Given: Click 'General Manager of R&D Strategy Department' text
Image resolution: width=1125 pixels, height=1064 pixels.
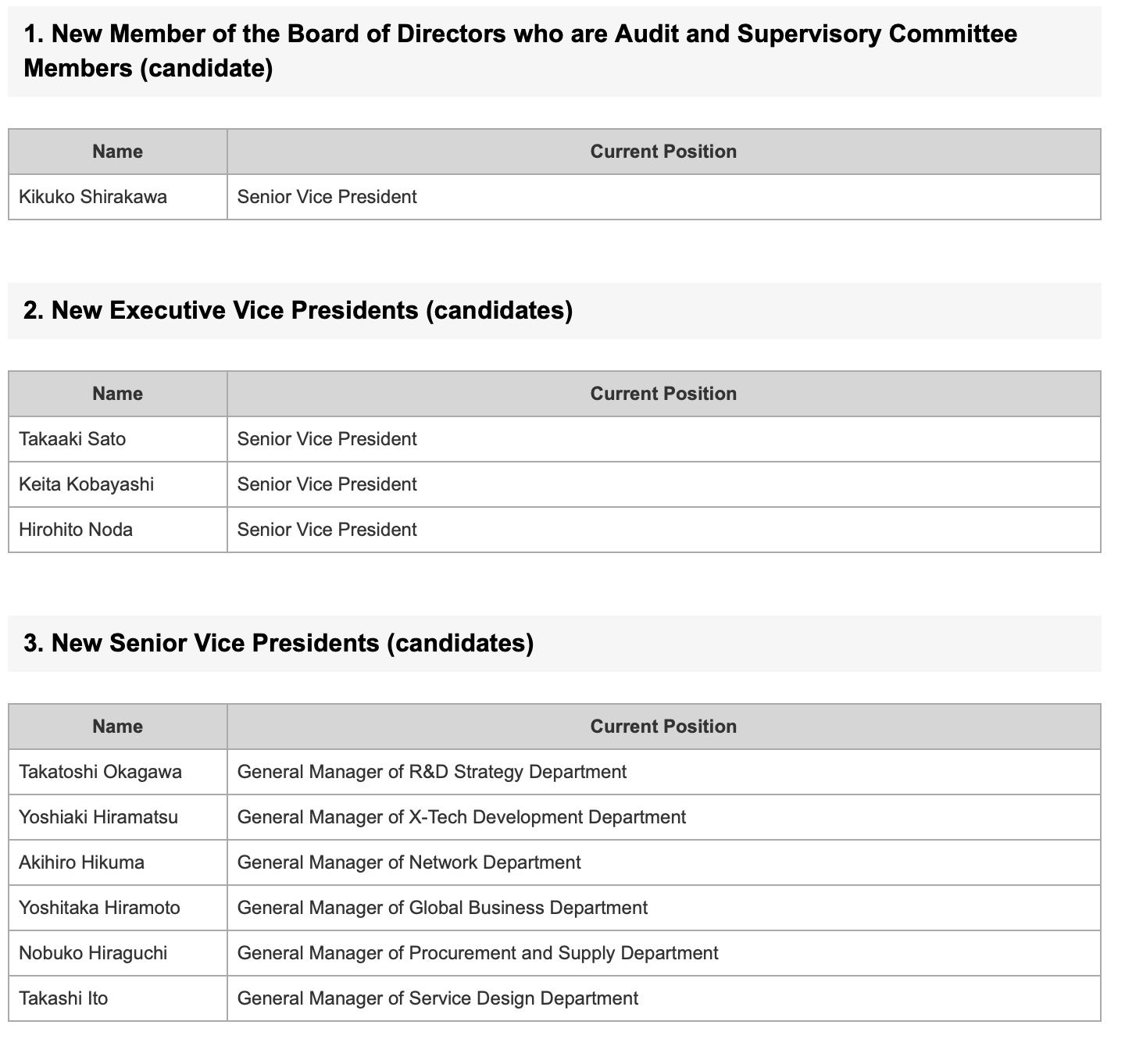Looking at the screenshot, I should (431, 772).
